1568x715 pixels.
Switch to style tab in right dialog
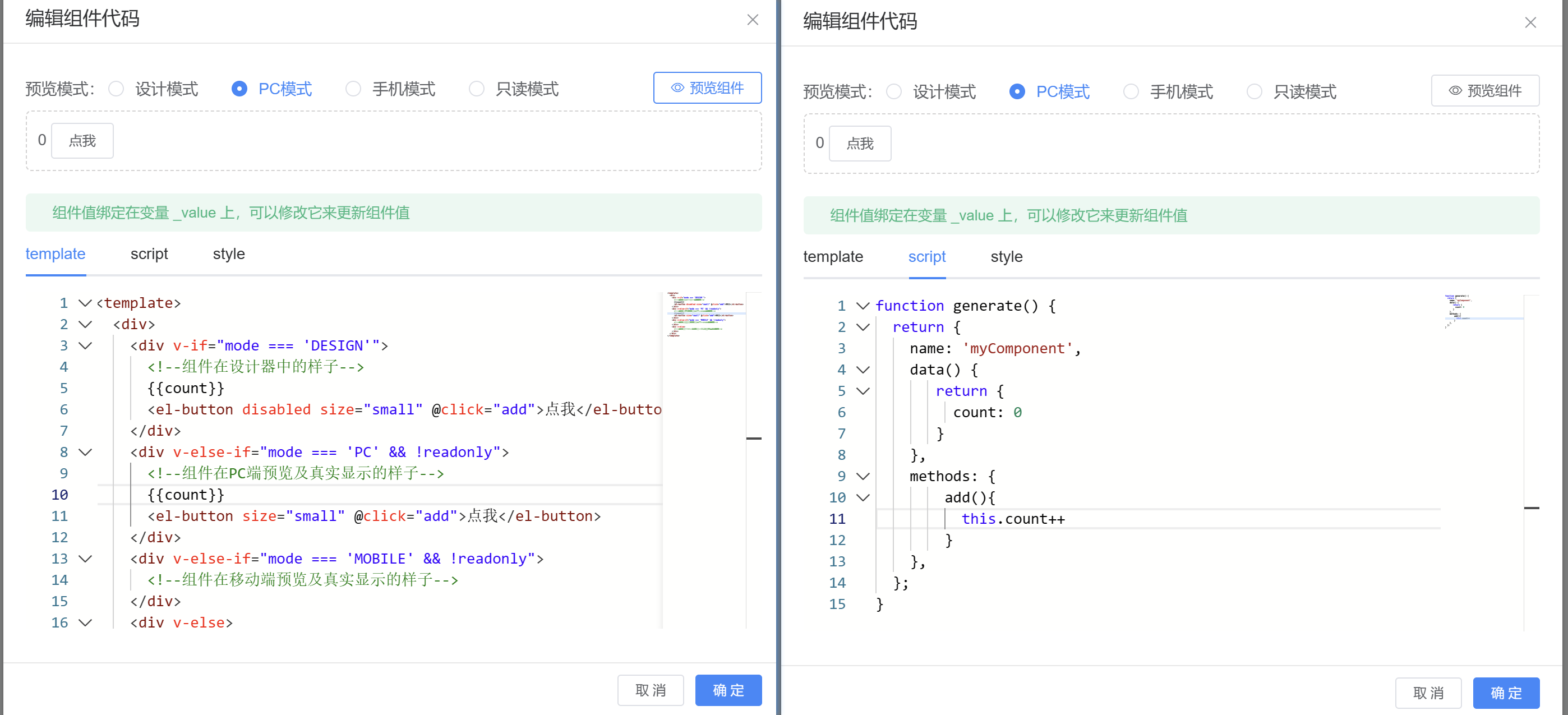pos(1007,257)
